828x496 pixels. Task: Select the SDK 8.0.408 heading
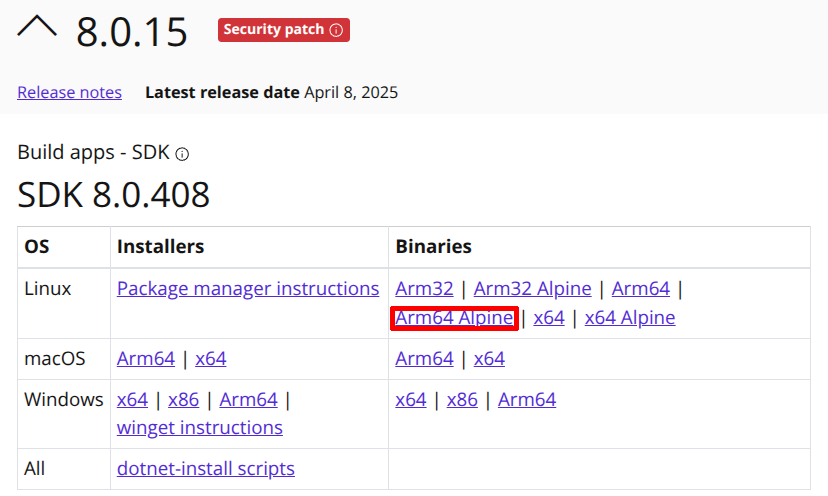coord(114,195)
